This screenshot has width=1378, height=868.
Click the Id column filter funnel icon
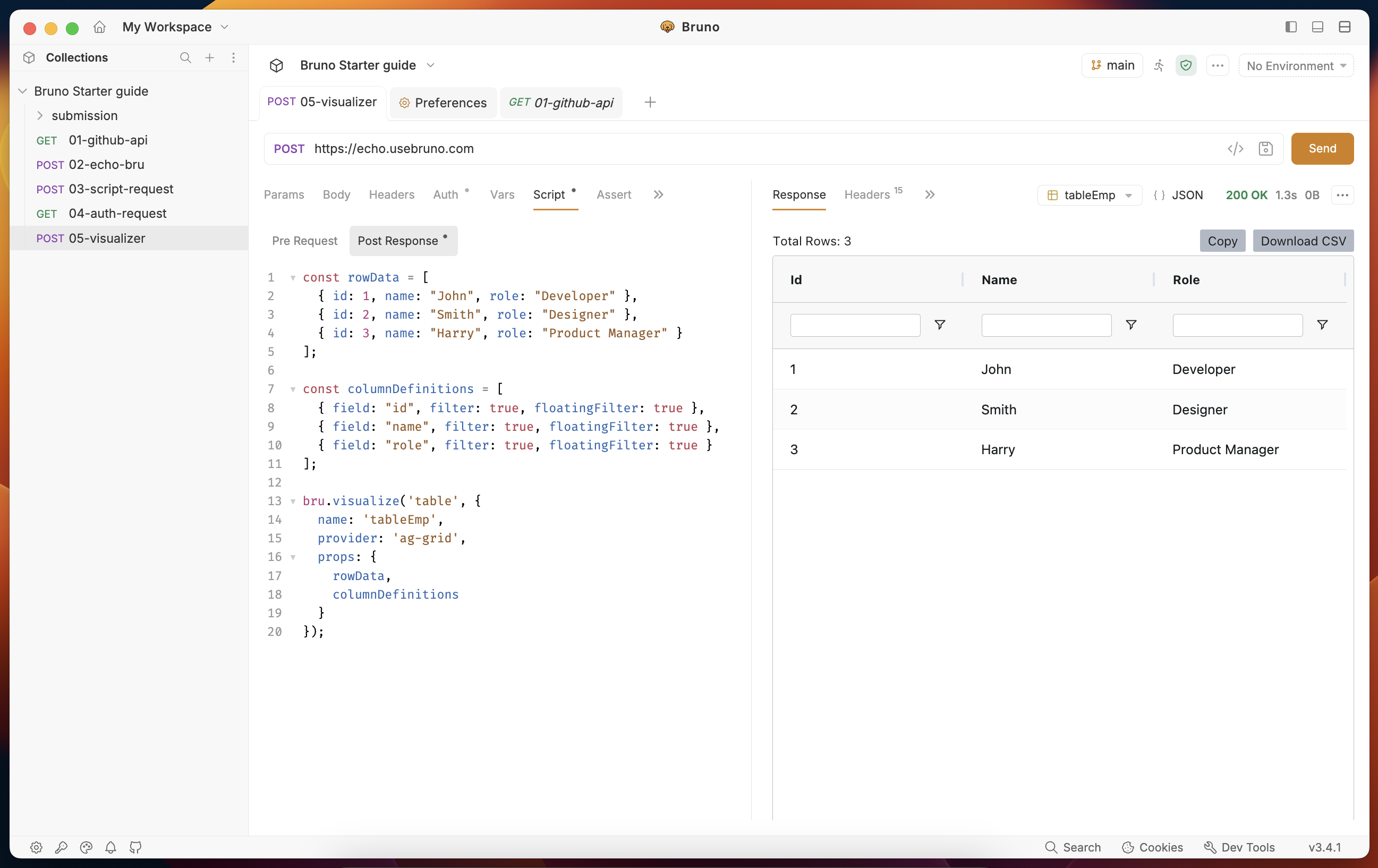(x=940, y=325)
